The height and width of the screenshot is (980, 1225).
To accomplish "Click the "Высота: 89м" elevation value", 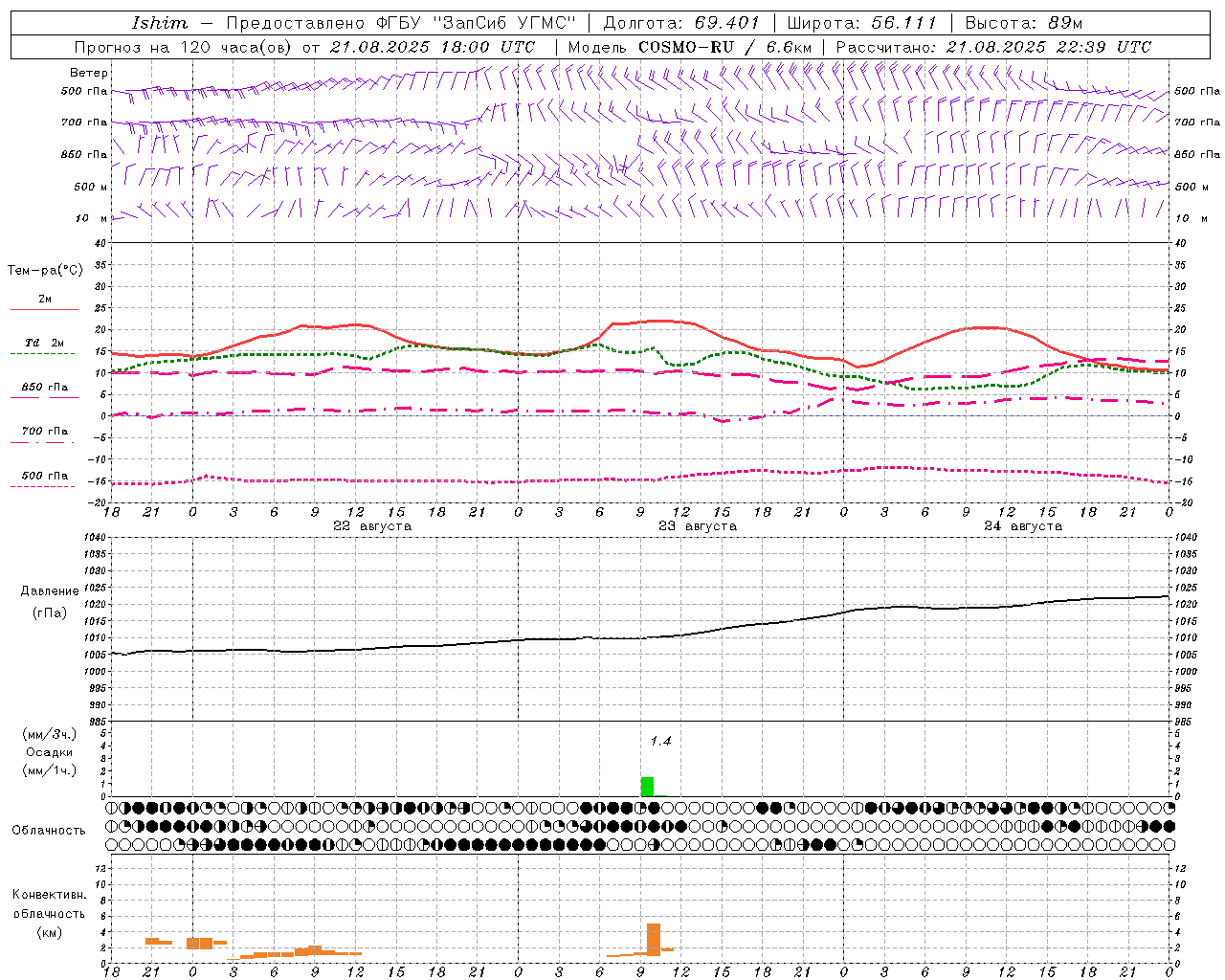I will (1024, 23).
